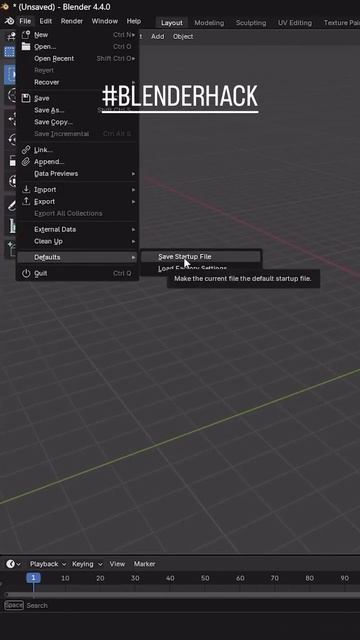Click the timeline horizontal scrollbar
360x640 pixels.
pyautogui.click(x=182, y=594)
